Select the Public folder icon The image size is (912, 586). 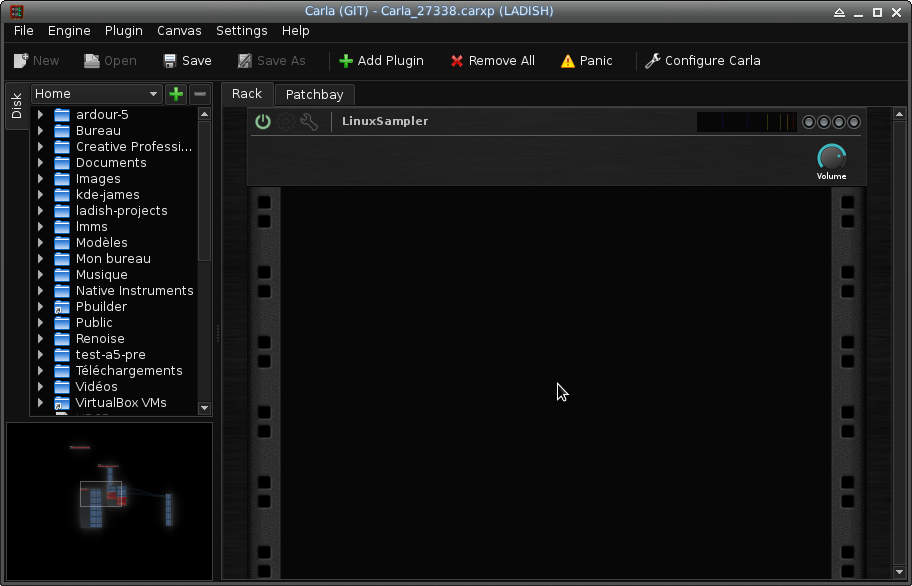pos(62,323)
